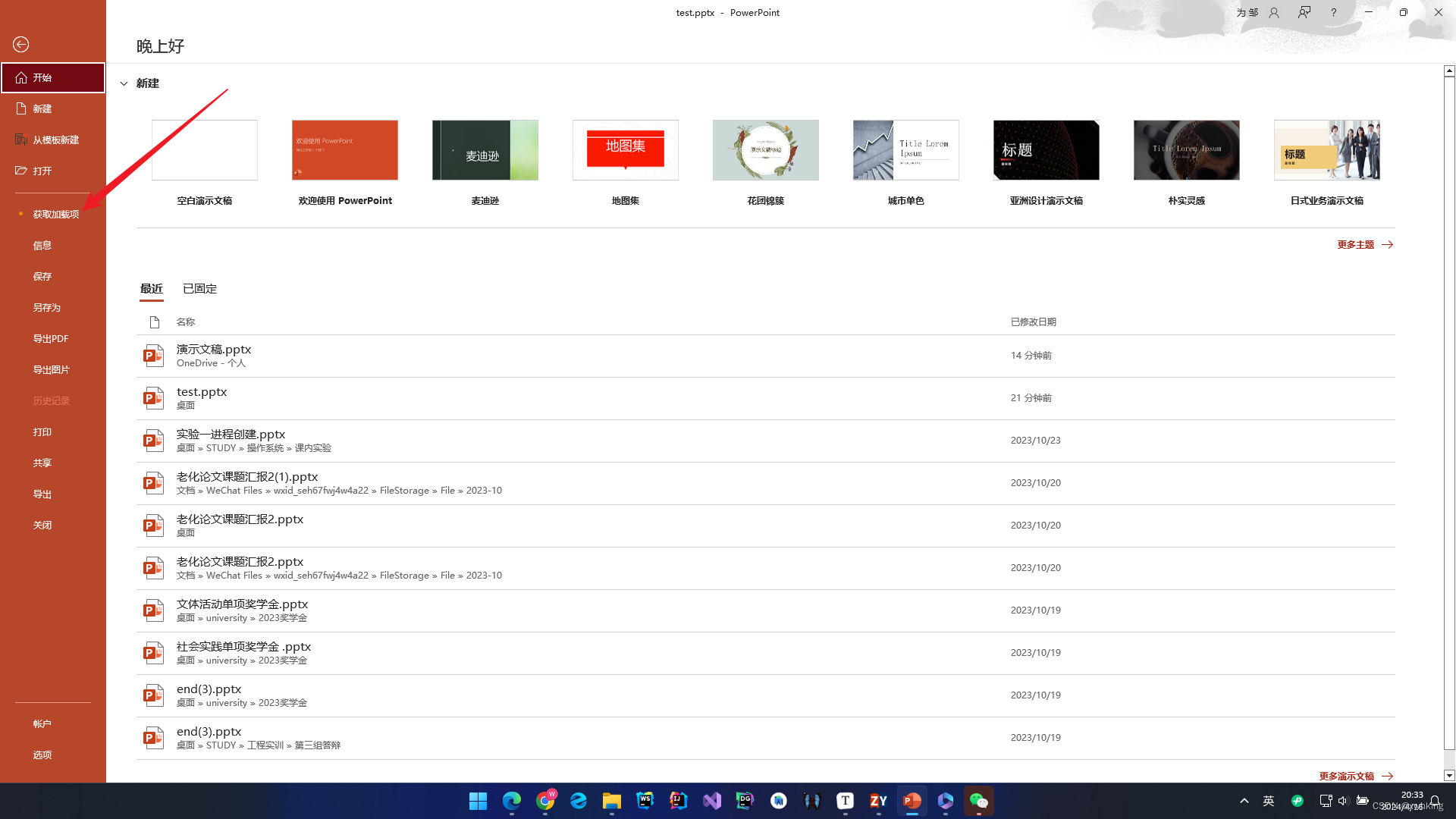Click the account profile icon
The width and height of the screenshot is (1456, 819).
click(x=1274, y=12)
